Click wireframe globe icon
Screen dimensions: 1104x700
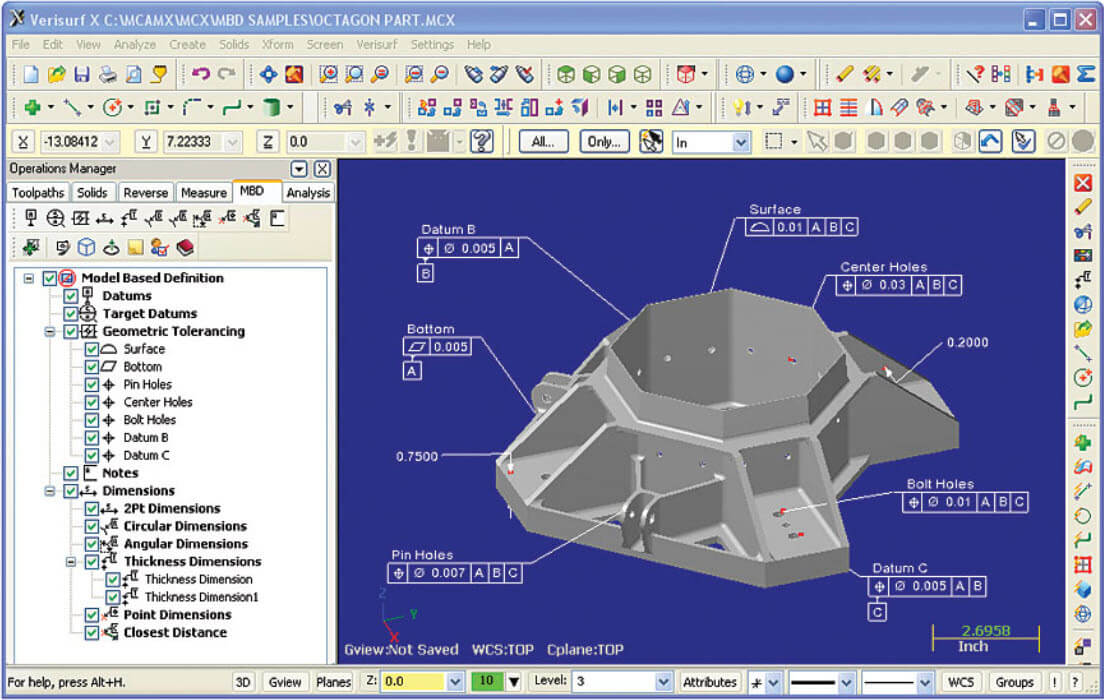745,74
